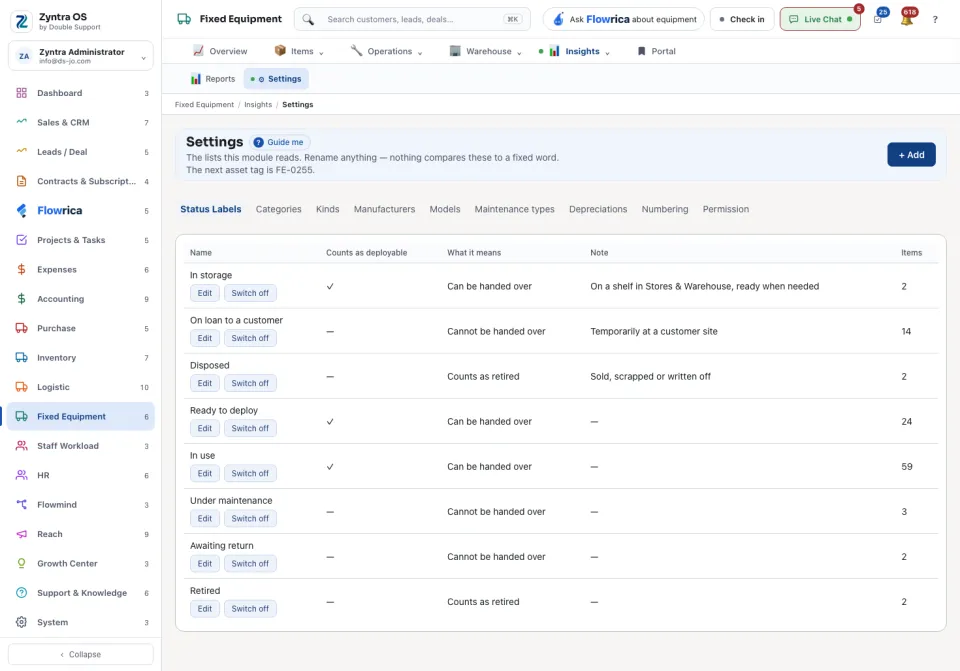The height and width of the screenshot is (671, 960).
Task: Switch off the Retired status label
Action: tap(250, 609)
